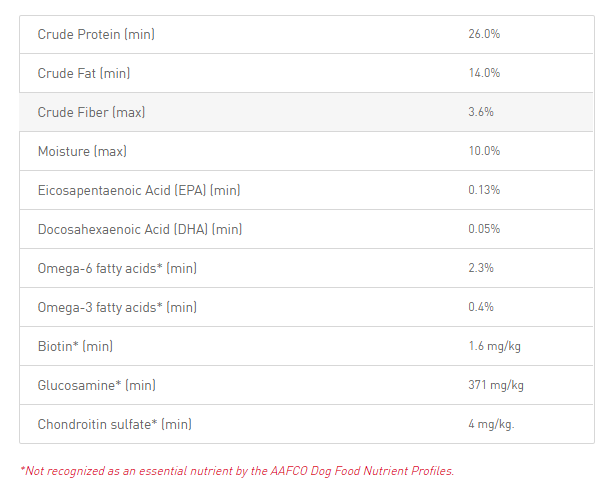Click the highlighted Crude Fiber (max) row
Screen dimensions: 598x482
(307, 112)
